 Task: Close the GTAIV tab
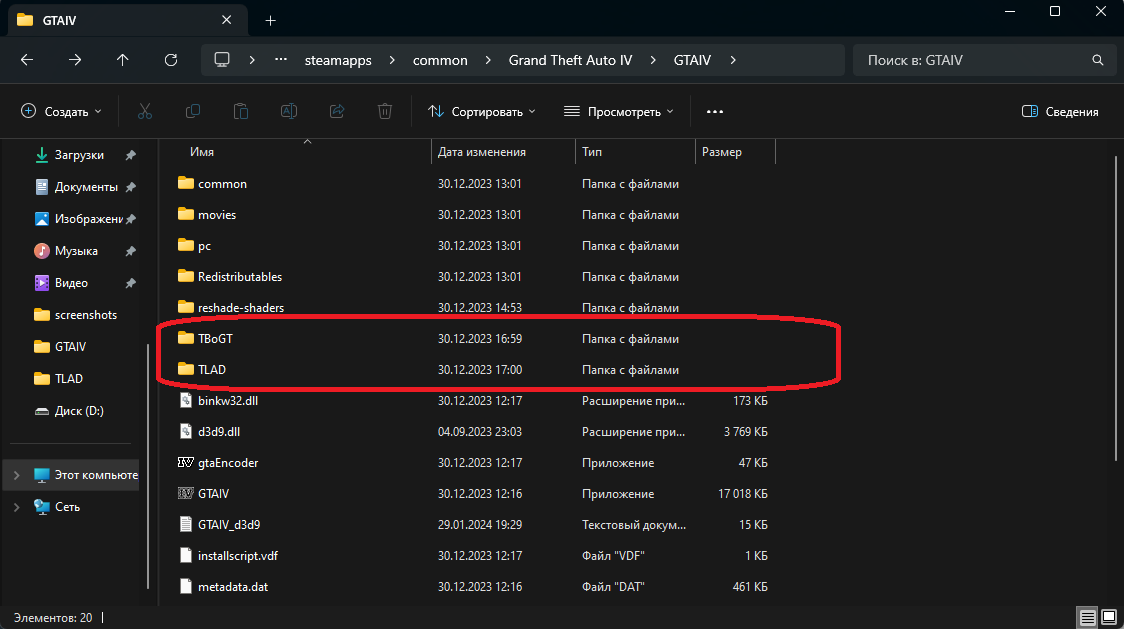coord(227,20)
